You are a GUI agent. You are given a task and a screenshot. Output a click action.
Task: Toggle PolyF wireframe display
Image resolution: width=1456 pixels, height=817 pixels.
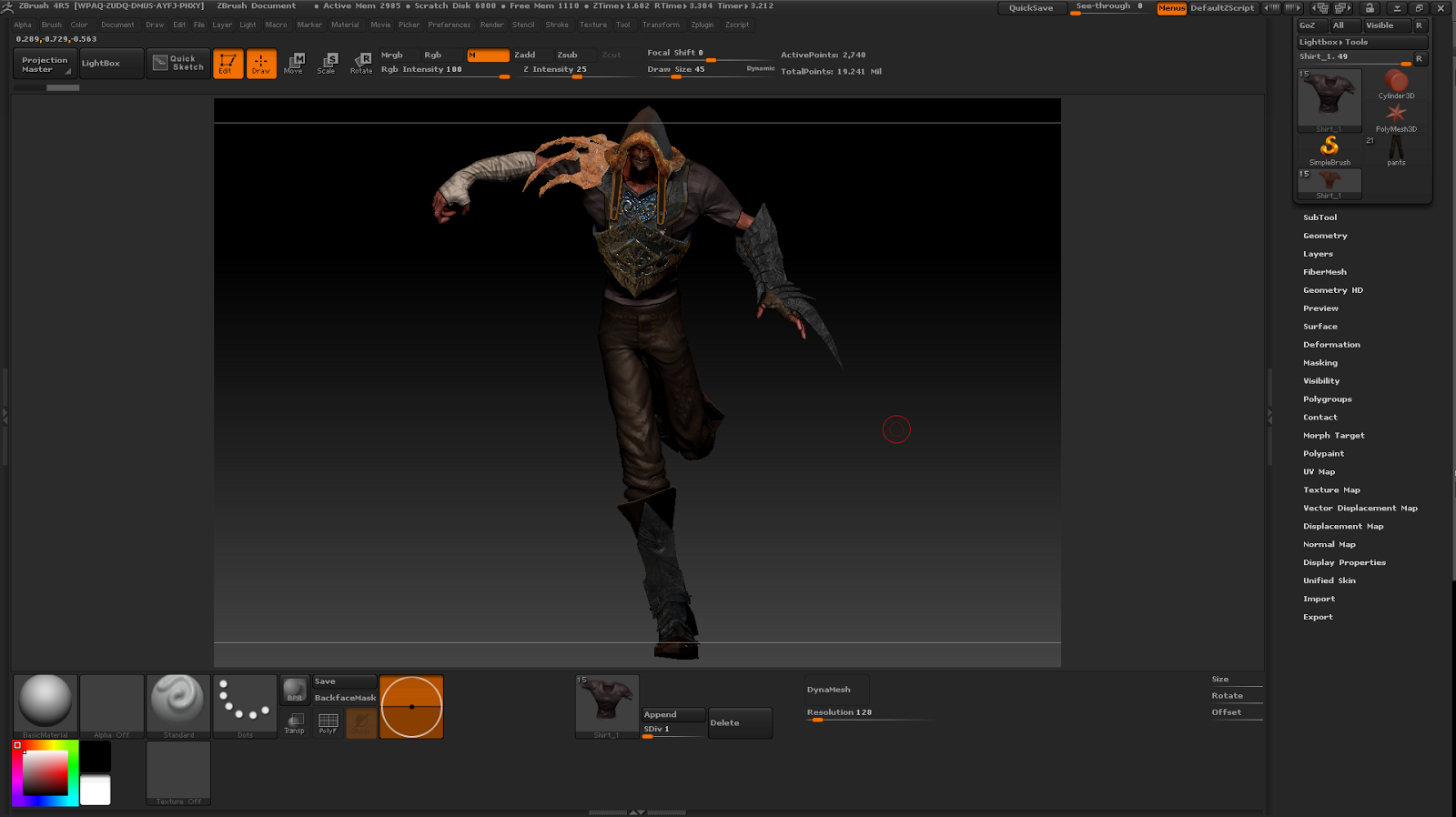coord(328,722)
